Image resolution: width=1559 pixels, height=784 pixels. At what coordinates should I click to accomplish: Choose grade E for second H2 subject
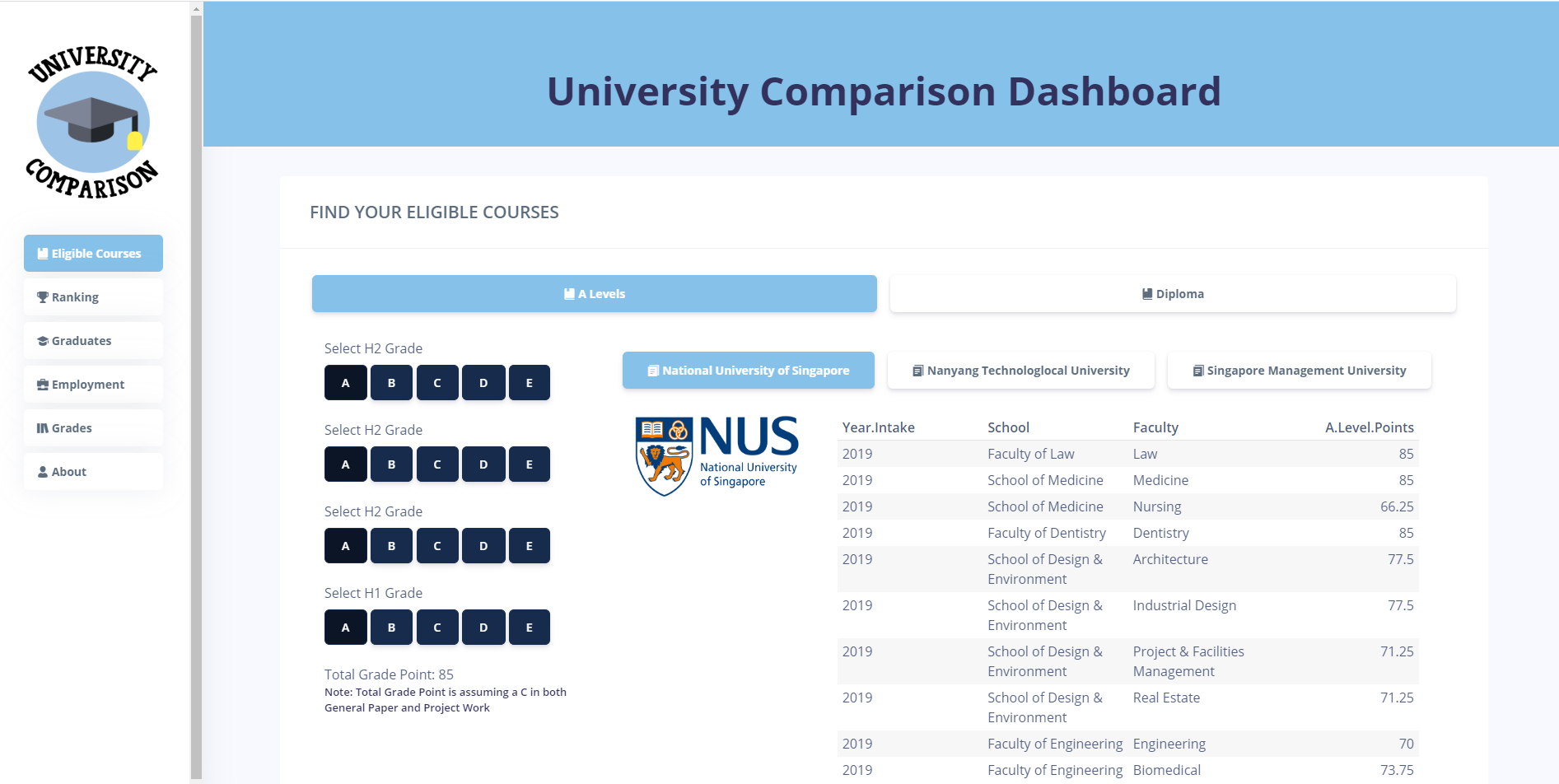pyautogui.click(x=530, y=464)
